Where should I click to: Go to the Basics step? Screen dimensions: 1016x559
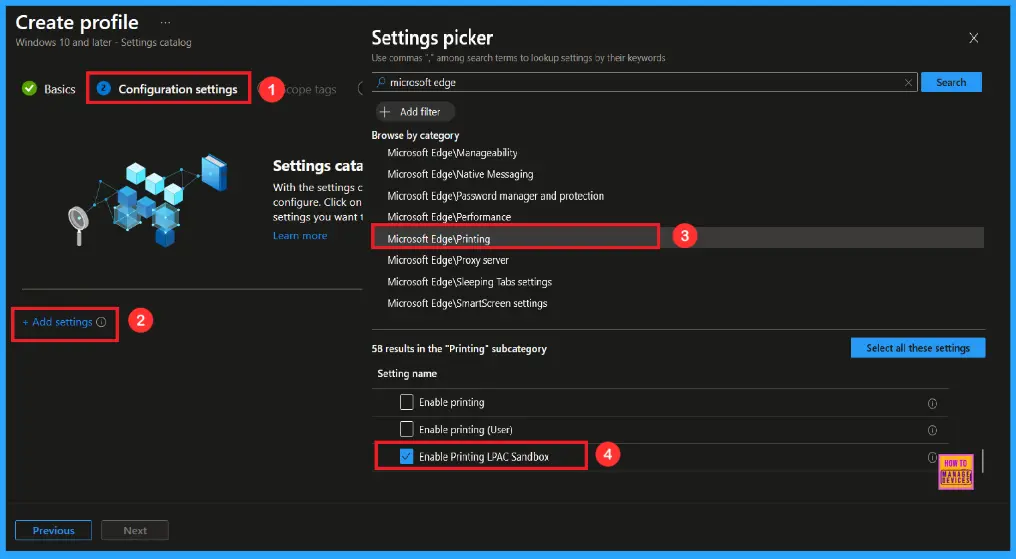pyautogui.click(x=60, y=89)
